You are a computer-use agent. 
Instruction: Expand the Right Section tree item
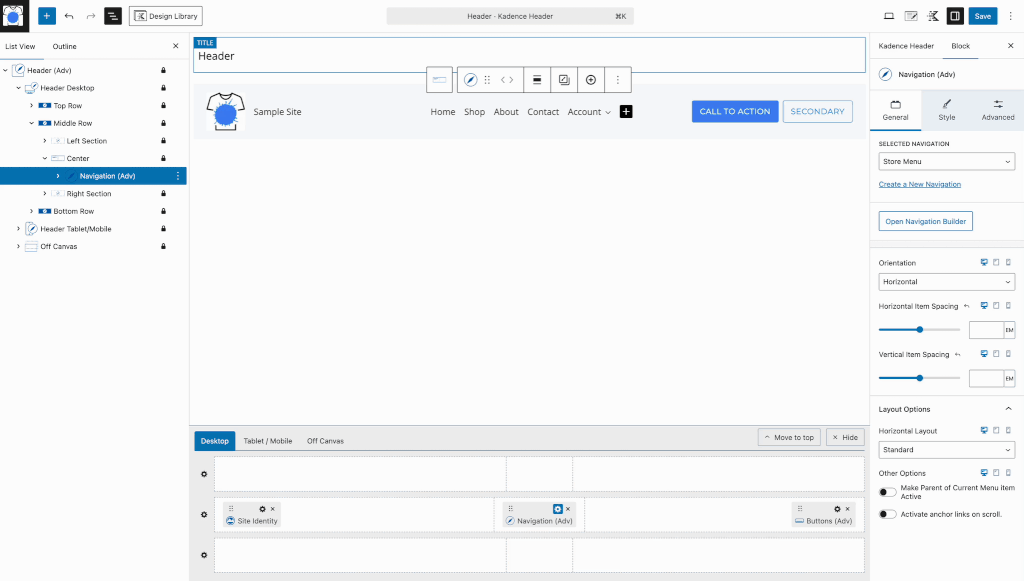pyautogui.click(x=44, y=193)
